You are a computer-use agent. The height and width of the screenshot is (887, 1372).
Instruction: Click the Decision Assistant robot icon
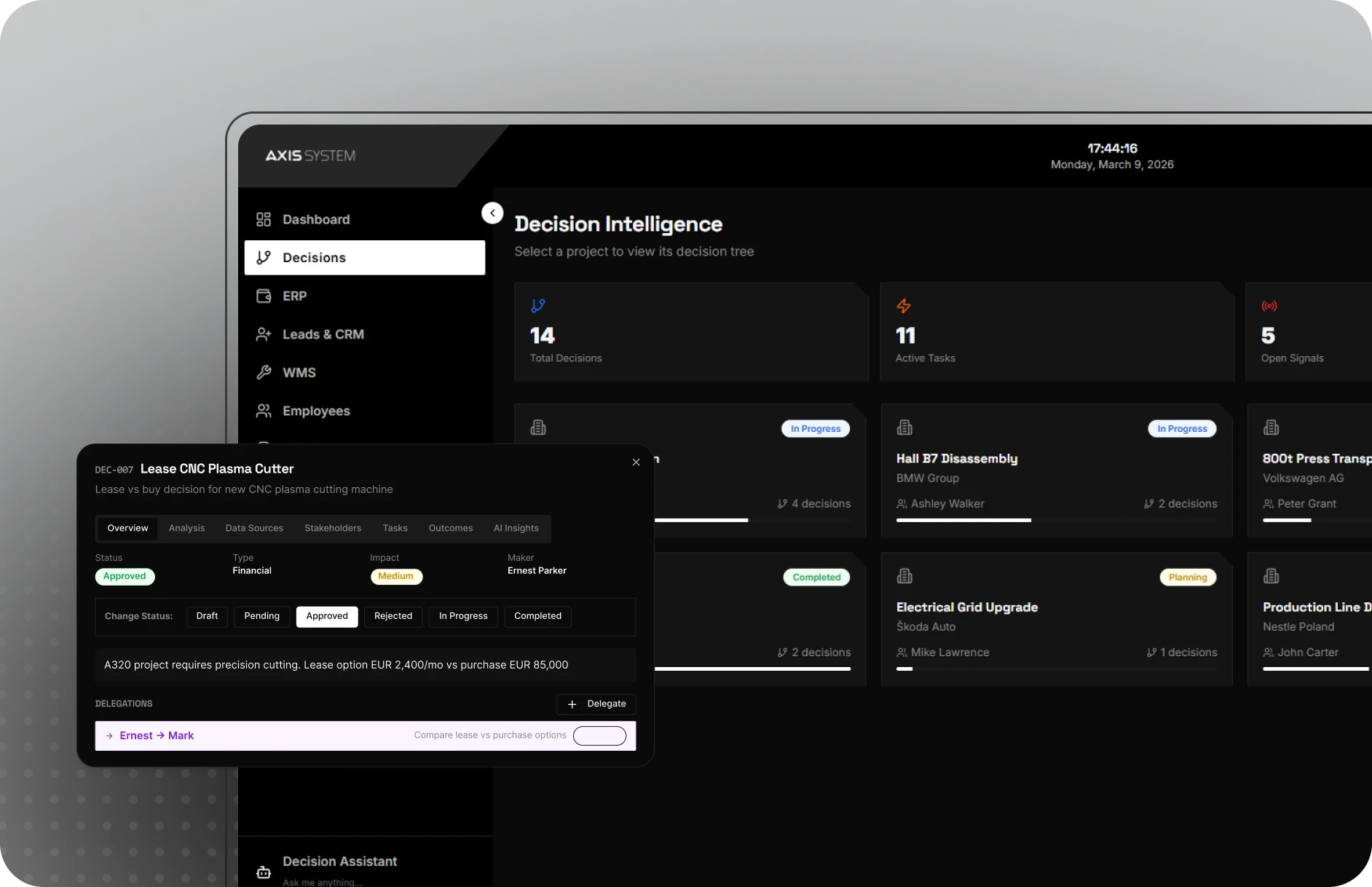(264, 872)
